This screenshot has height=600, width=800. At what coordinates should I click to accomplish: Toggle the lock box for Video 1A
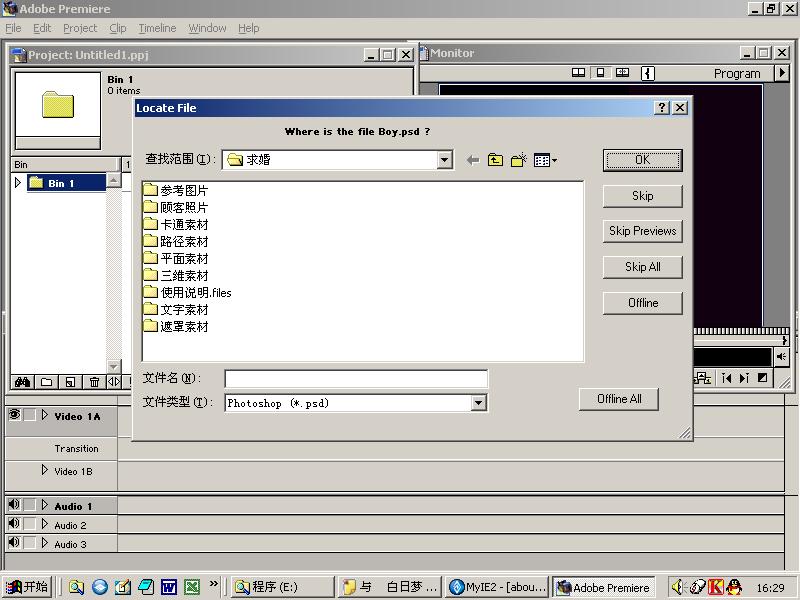click(30, 415)
